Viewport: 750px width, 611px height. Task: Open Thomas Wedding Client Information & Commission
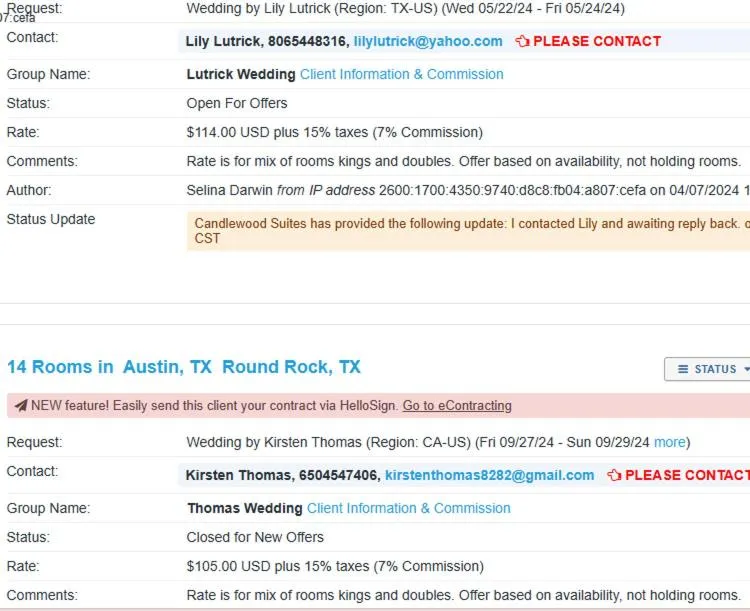coord(408,508)
